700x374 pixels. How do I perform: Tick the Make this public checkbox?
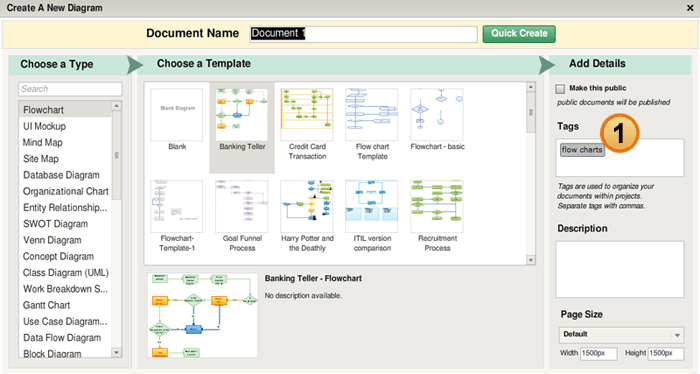point(560,89)
